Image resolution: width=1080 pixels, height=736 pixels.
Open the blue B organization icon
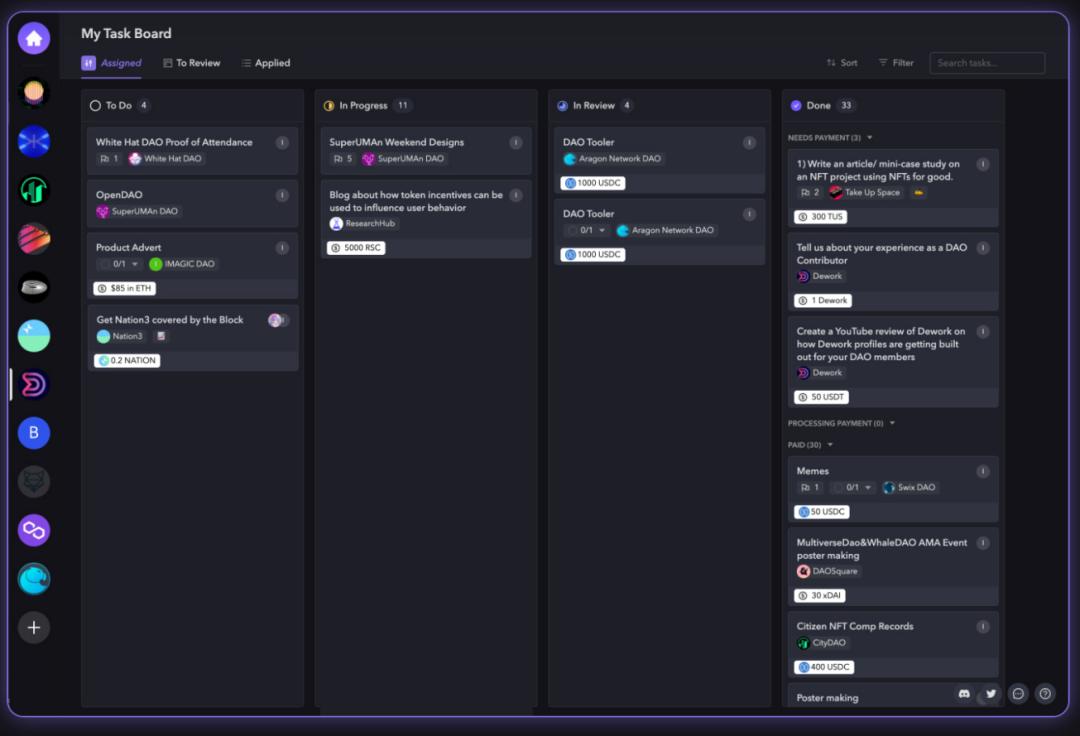pyautogui.click(x=34, y=433)
